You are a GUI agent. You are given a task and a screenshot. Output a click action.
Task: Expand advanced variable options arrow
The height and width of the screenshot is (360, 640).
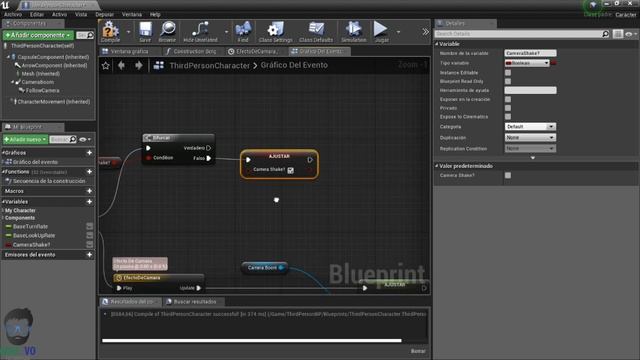tap(533, 158)
